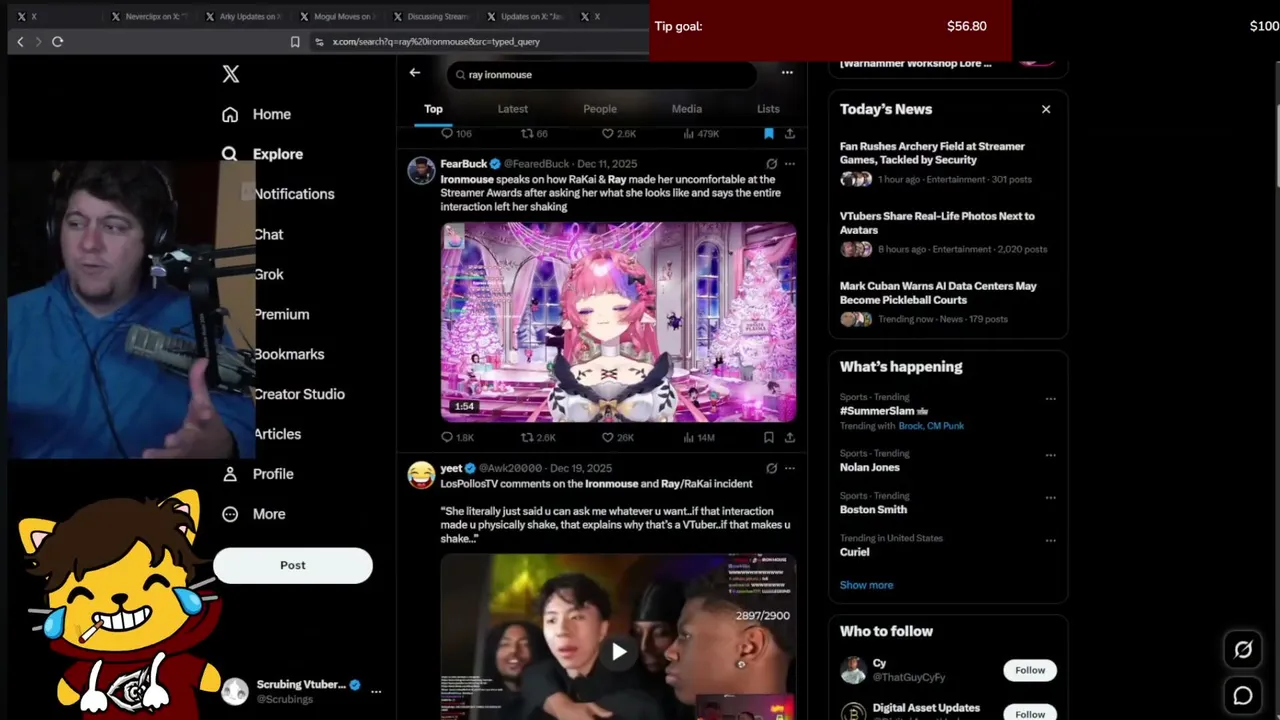
Task: Open more options on yeet post
Action: coord(790,468)
